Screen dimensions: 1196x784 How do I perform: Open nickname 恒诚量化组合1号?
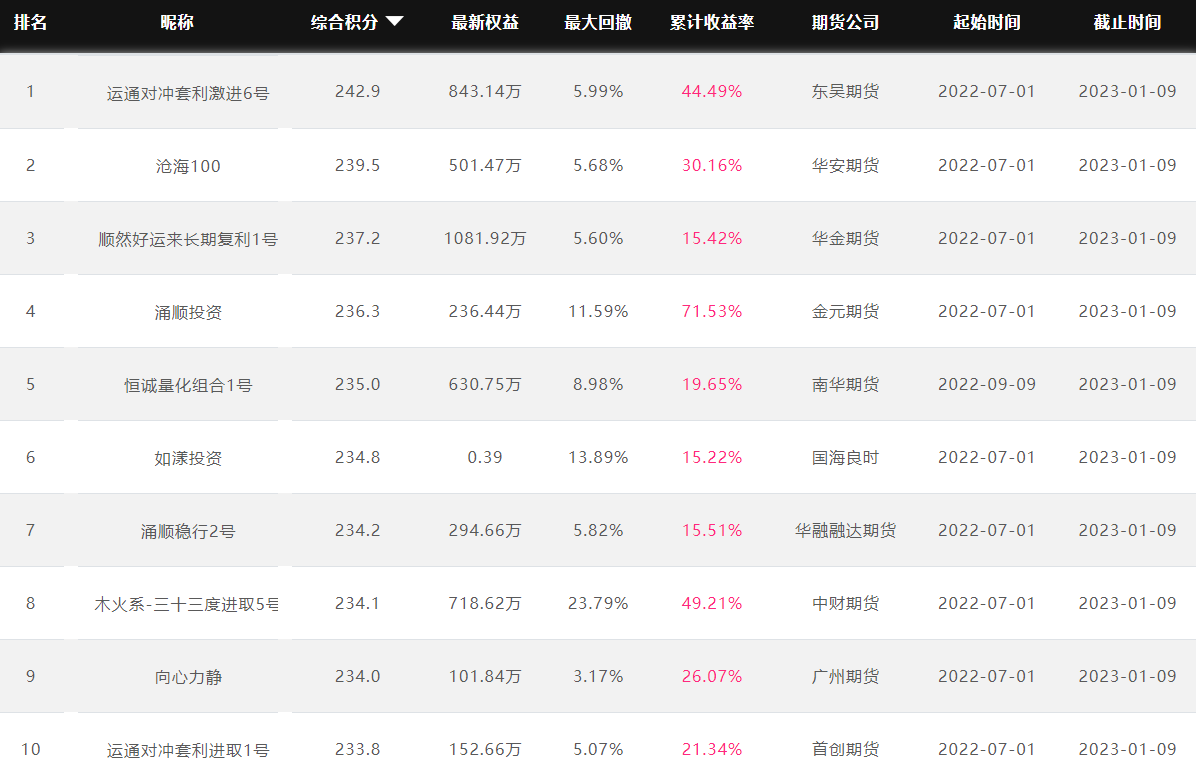[188, 386]
